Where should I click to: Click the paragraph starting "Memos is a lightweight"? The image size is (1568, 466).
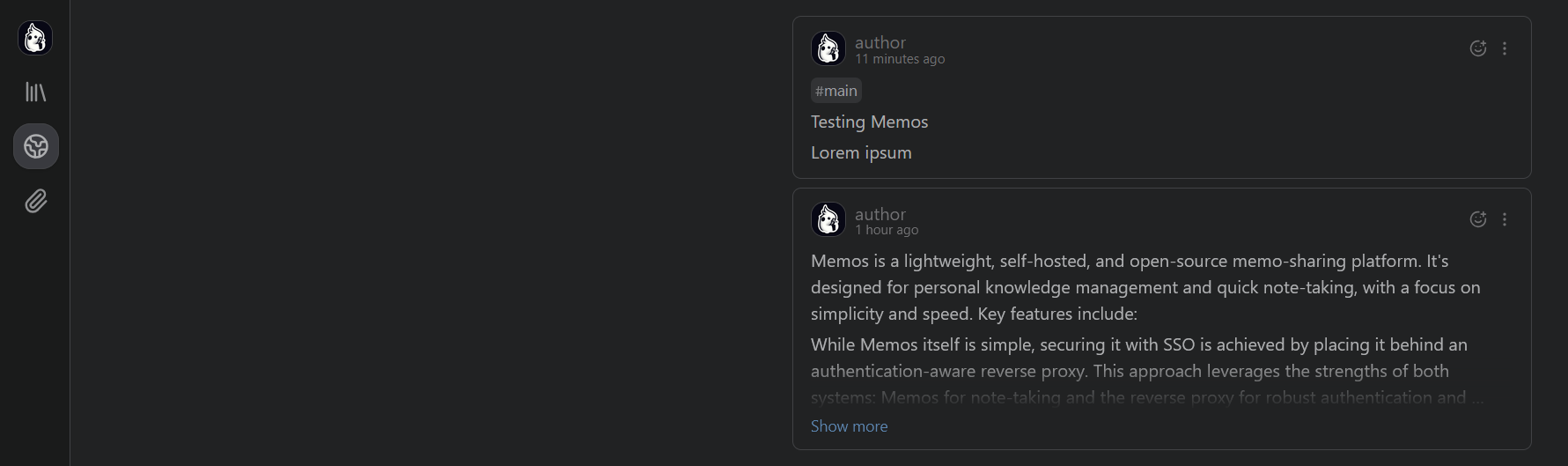(1145, 287)
